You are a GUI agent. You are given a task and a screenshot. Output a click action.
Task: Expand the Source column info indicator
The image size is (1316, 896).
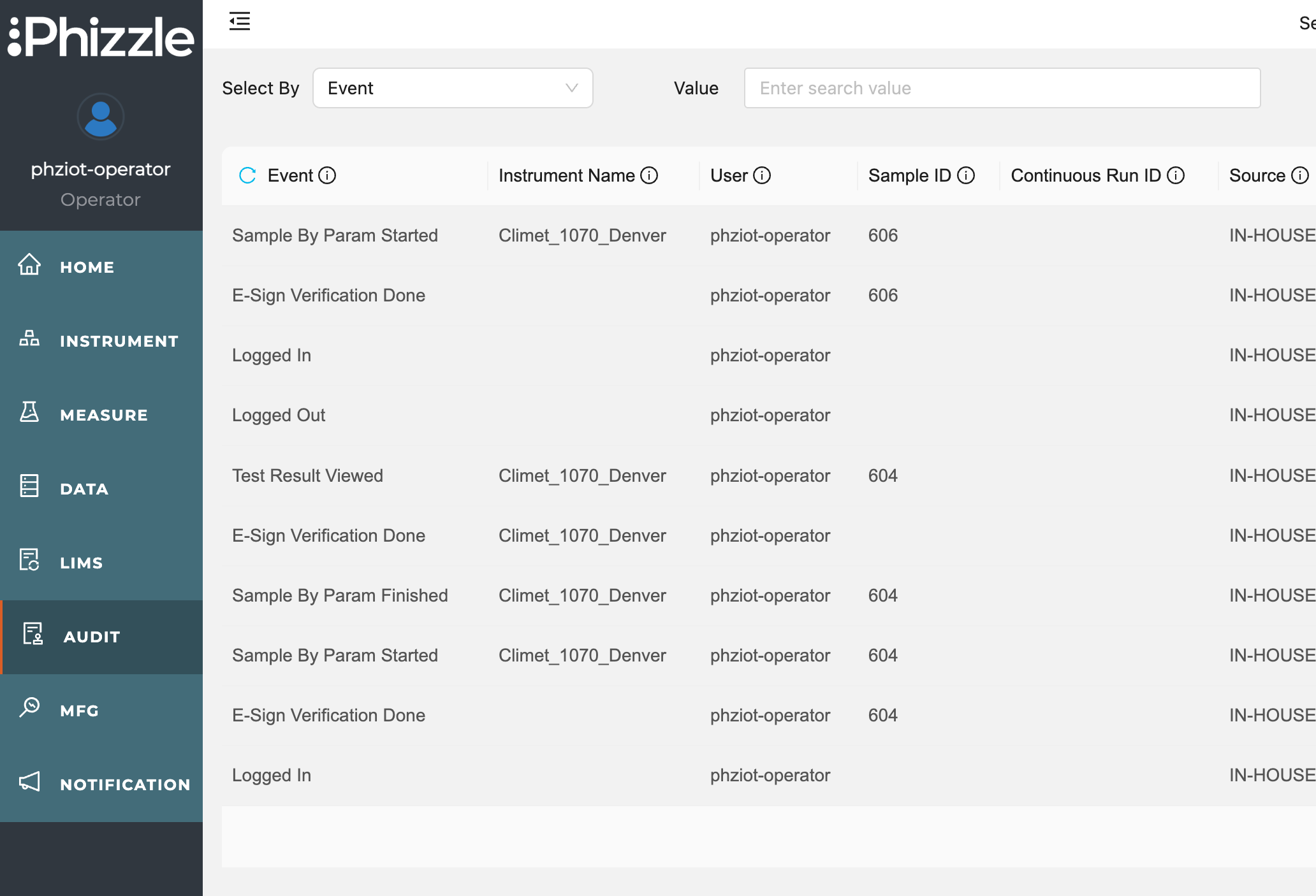tap(1302, 175)
